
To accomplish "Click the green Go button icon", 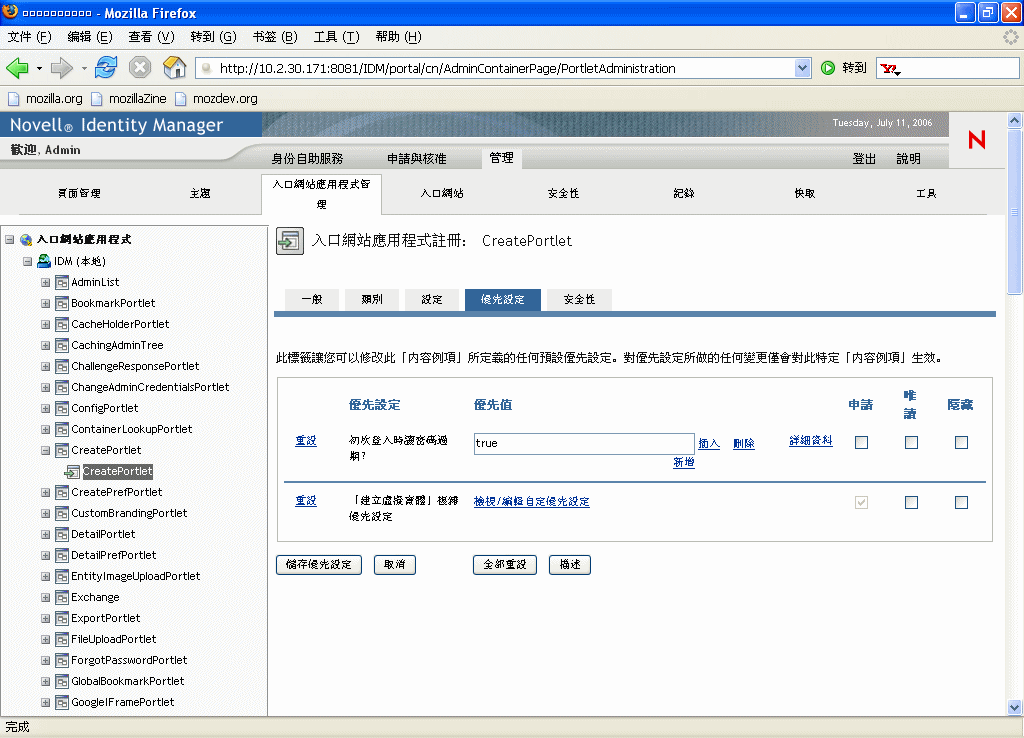I will [828, 68].
